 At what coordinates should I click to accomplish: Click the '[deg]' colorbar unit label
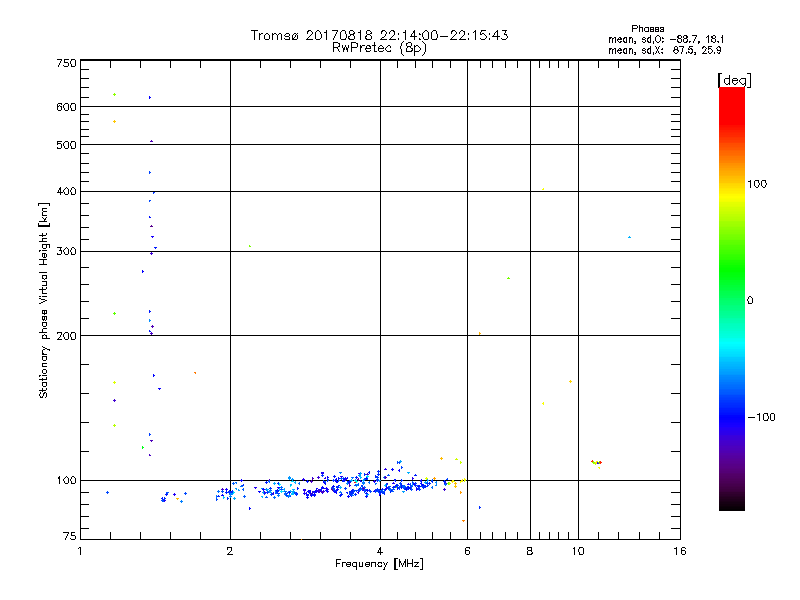click(734, 80)
